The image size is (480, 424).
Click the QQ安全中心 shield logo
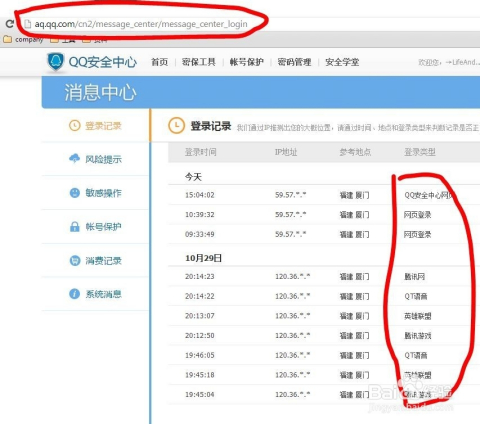coord(55,62)
